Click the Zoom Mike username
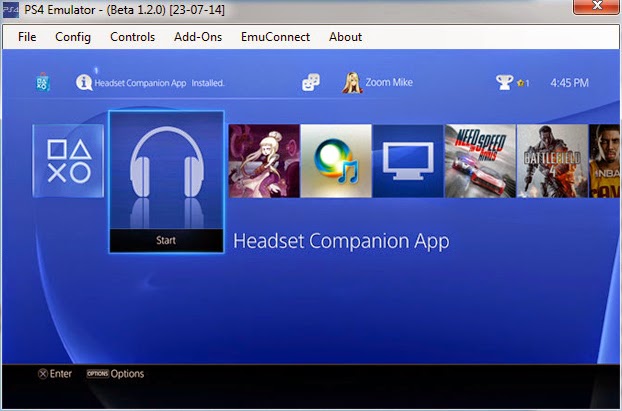622x411 pixels. [389, 83]
